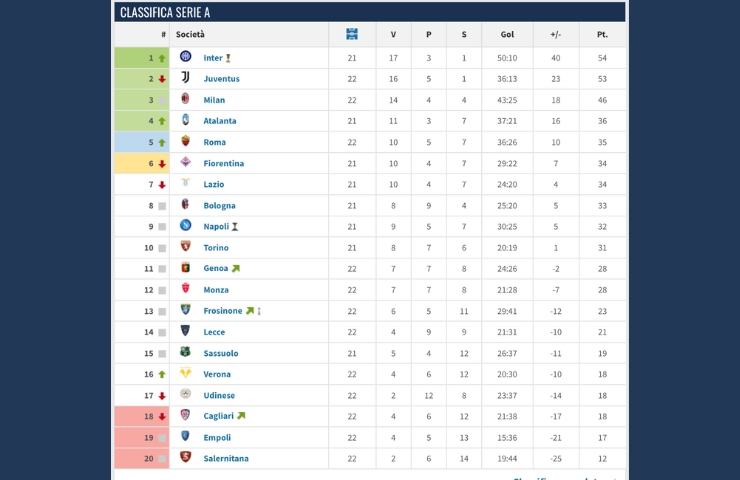Open the Fiorentina team link
The width and height of the screenshot is (740, 480).
(x=223, y=163)
